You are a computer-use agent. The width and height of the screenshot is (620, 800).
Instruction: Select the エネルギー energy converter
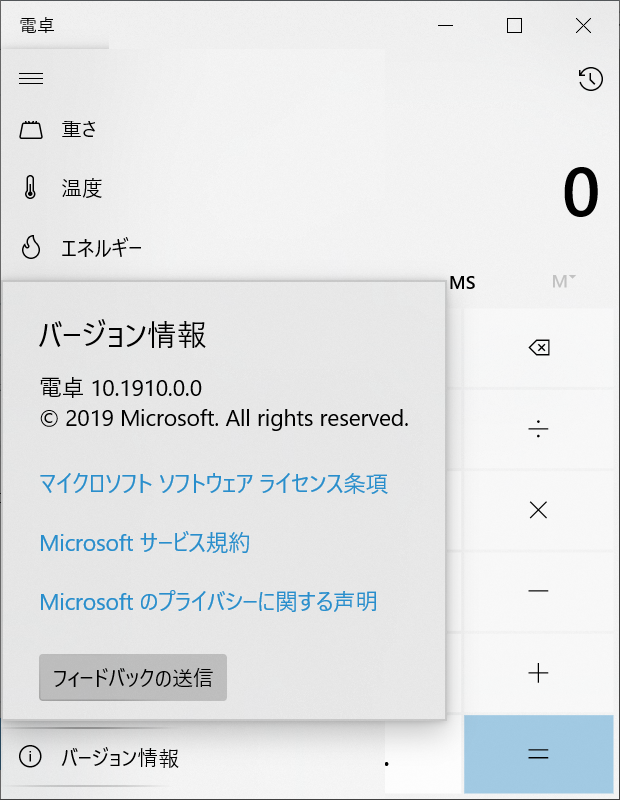click(x=193, y=248)
